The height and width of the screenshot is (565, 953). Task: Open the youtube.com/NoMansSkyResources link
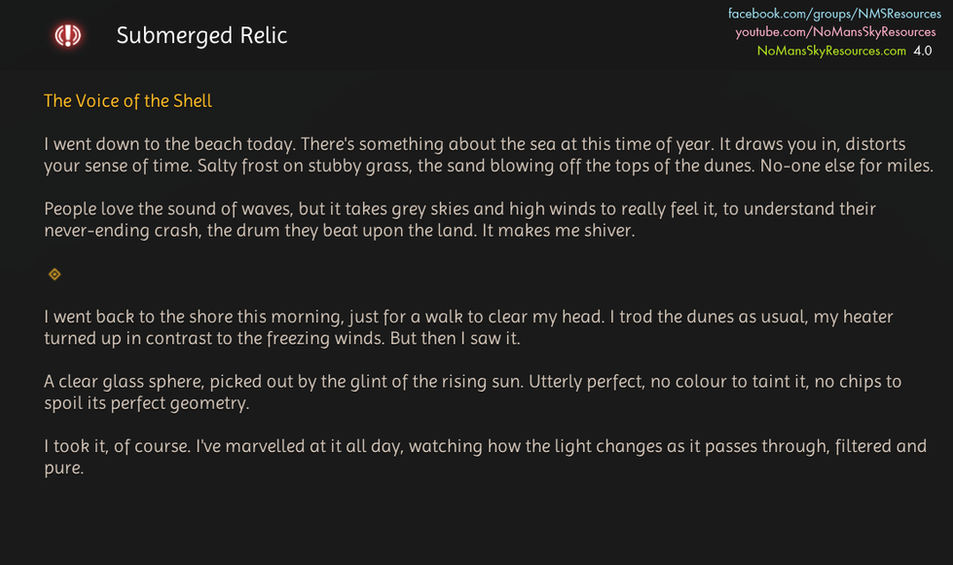click(x=836, y=32)
